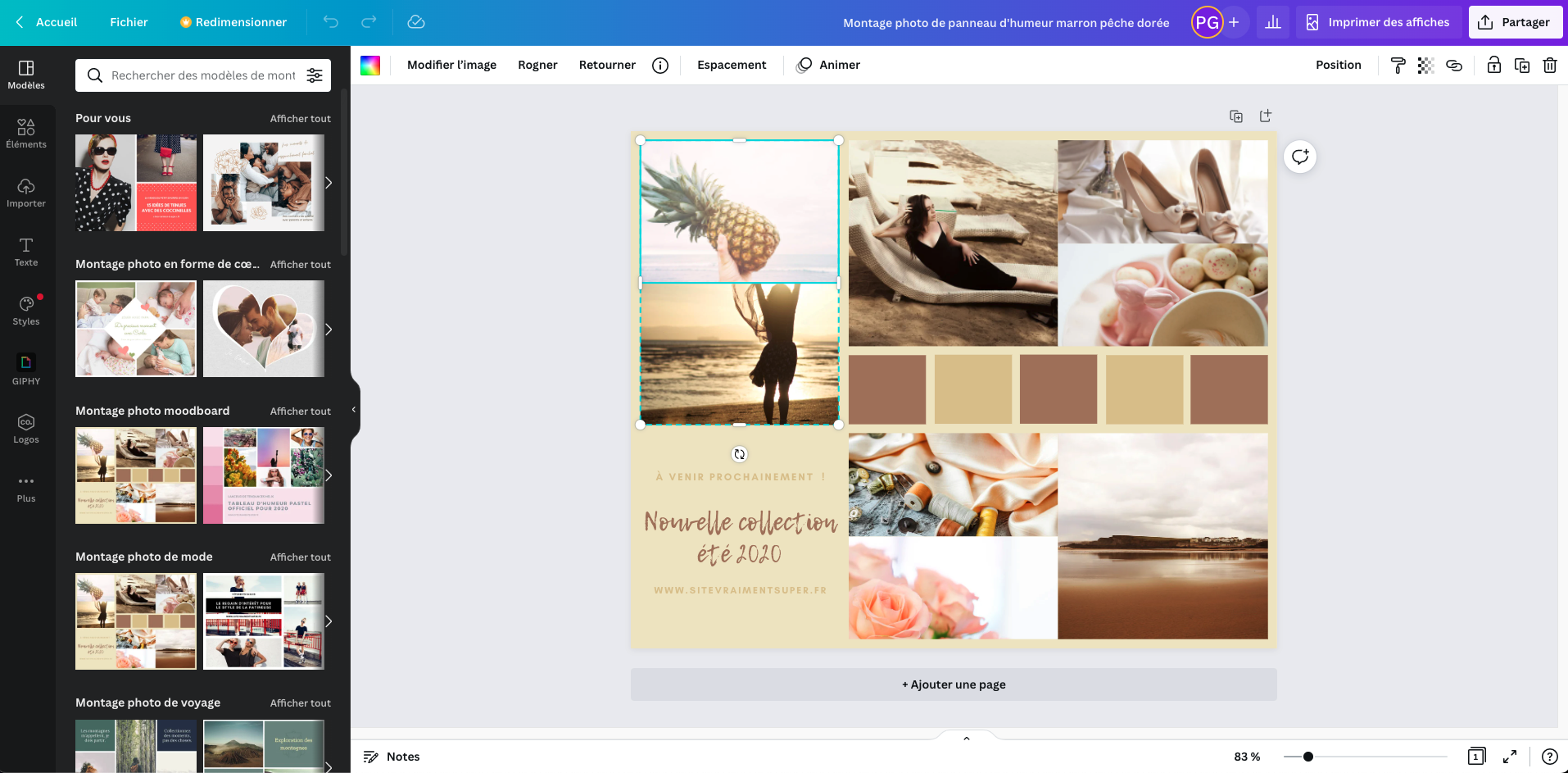Delete element with trash icon

point(1550,66)
